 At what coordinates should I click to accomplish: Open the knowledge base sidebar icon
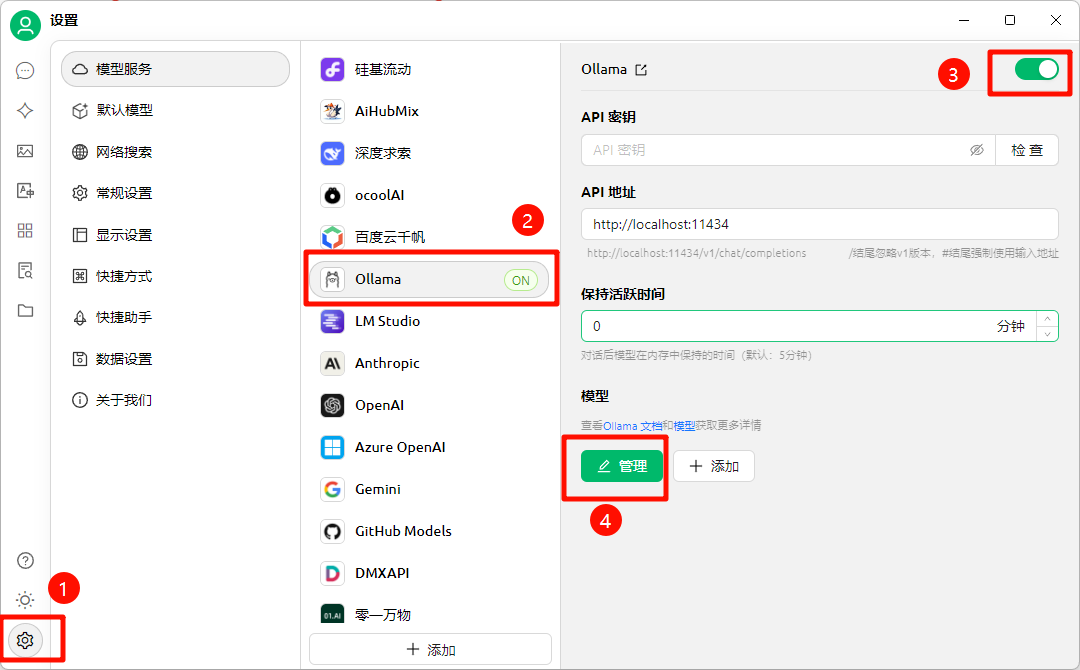(x=25, y=271)
